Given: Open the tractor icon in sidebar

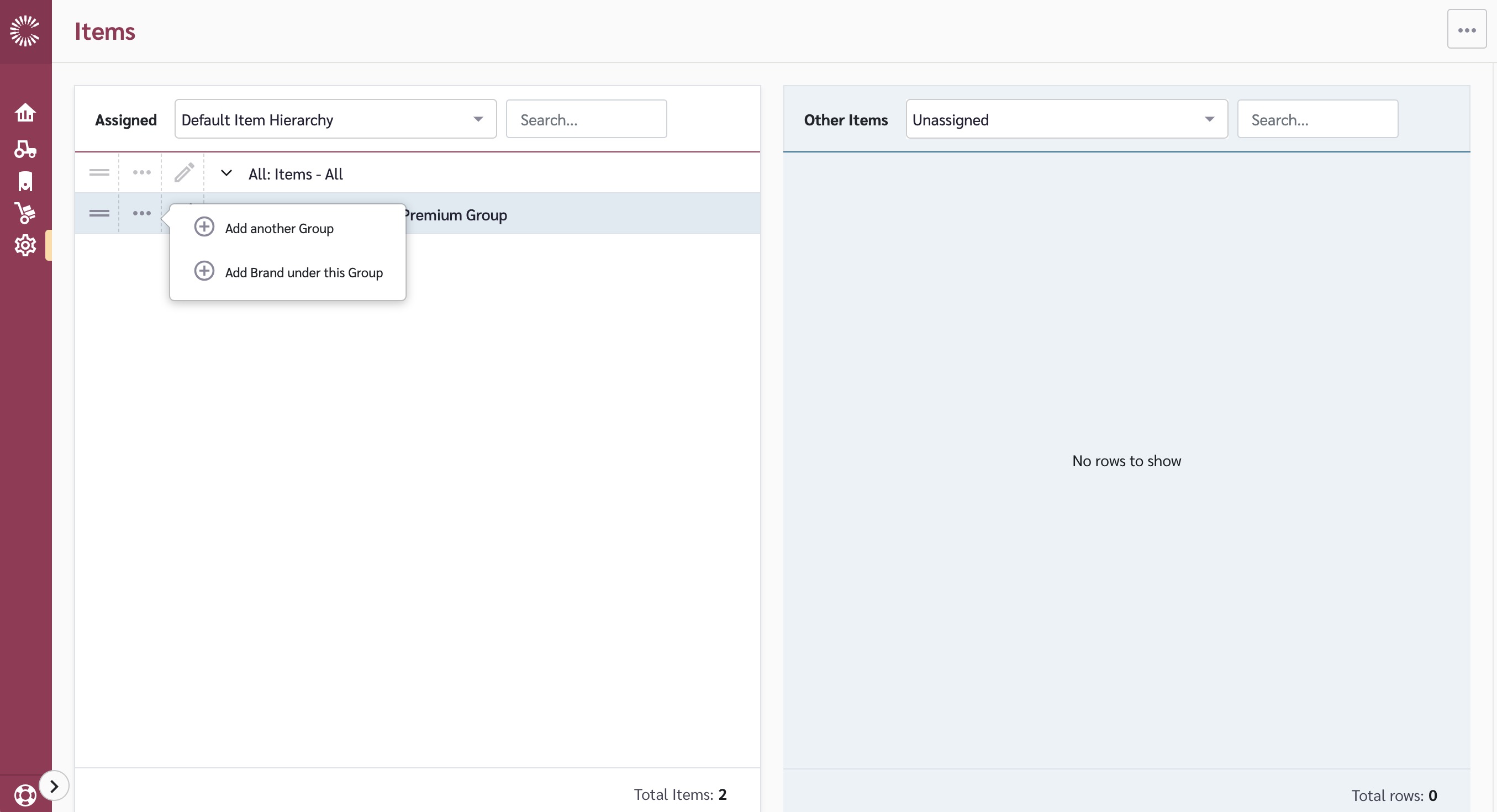Looking at the screenshot, I should (x=25, y=149).
